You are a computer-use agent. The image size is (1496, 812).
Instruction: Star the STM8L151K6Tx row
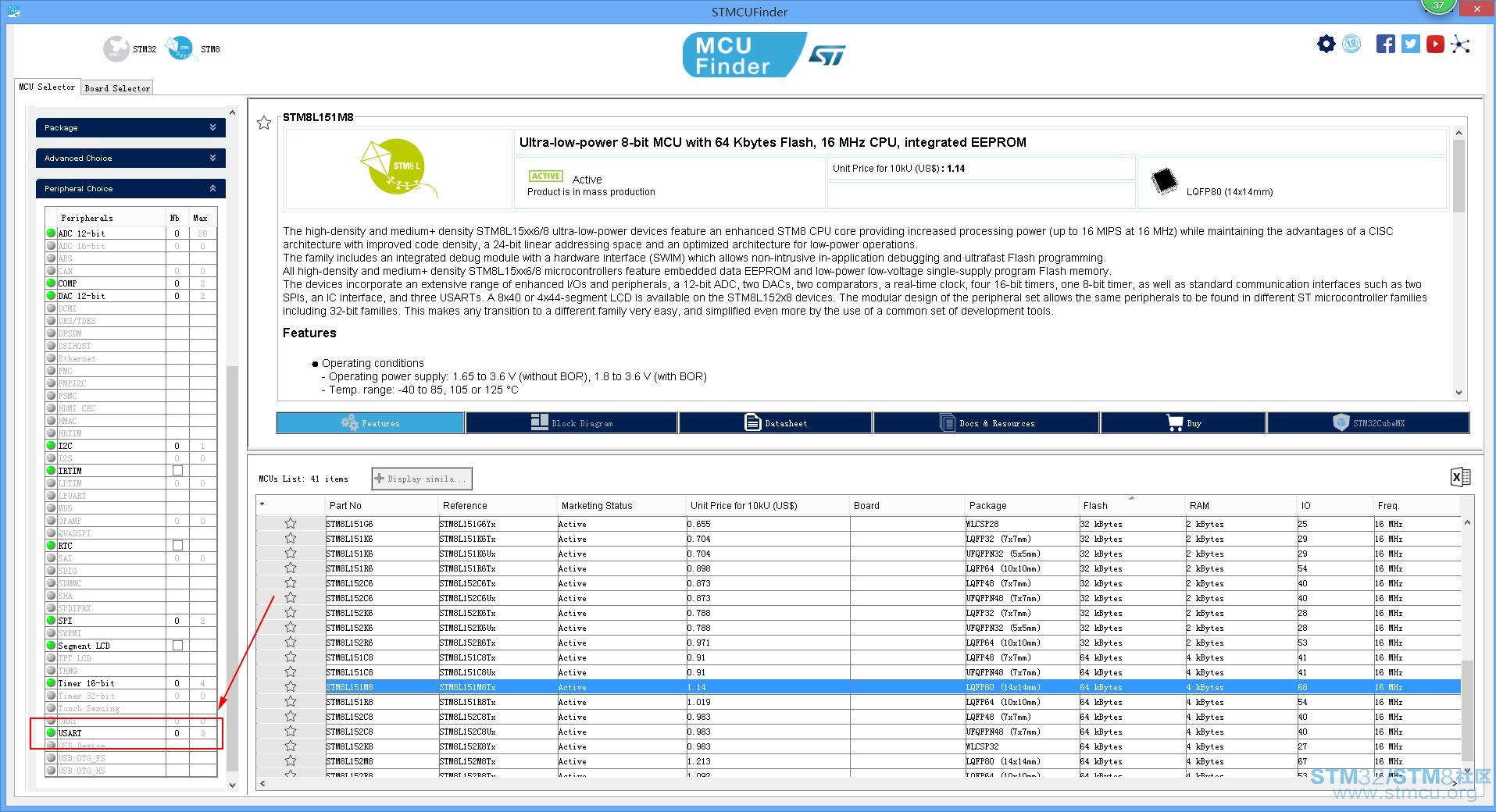[x=291, y=539]
